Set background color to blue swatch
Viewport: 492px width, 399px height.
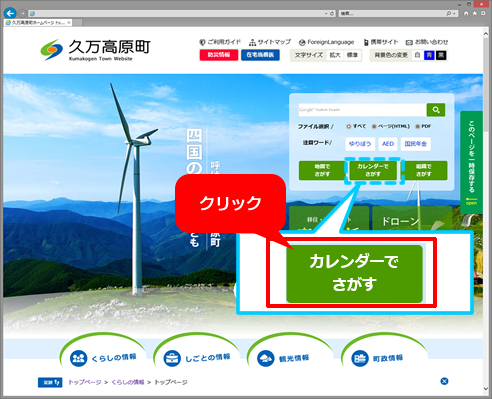tap(429, 55)
